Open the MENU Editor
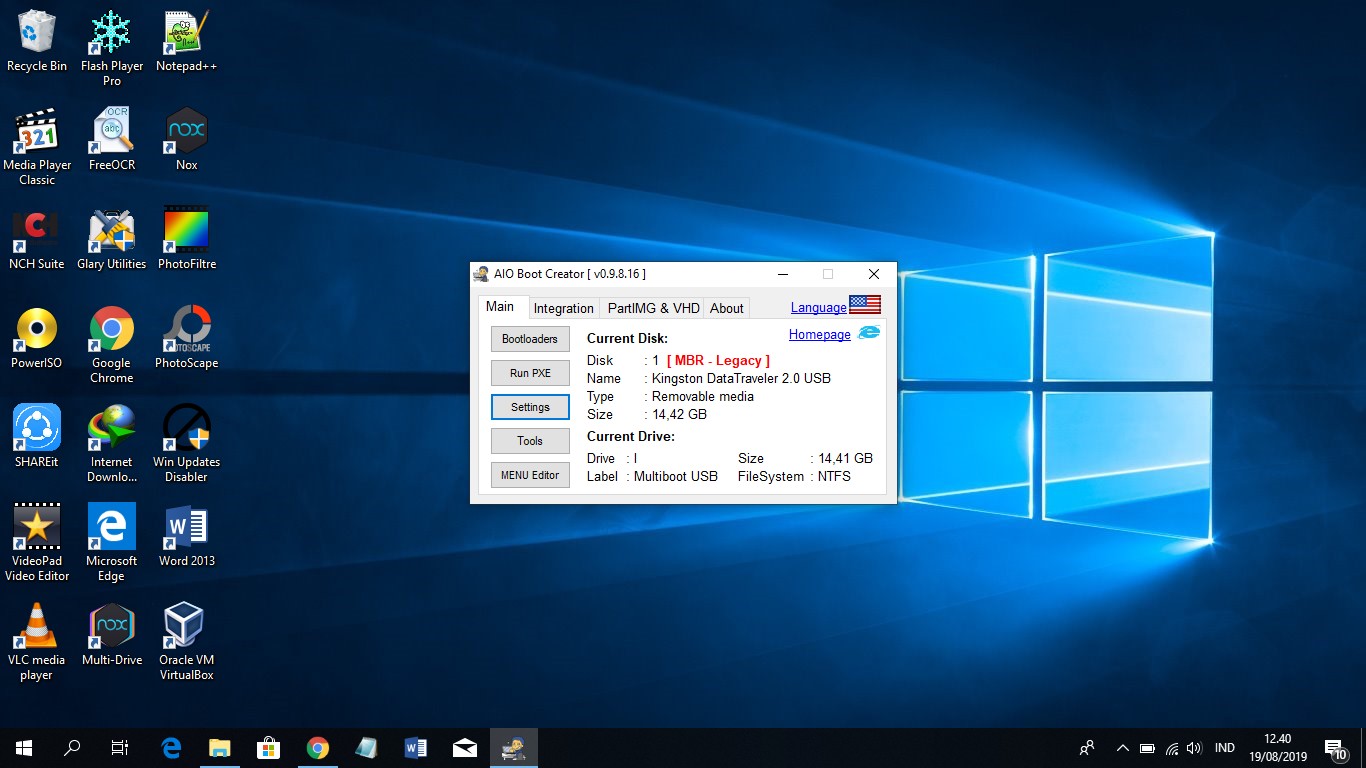 pyautogui.click(x=529, y=474)
